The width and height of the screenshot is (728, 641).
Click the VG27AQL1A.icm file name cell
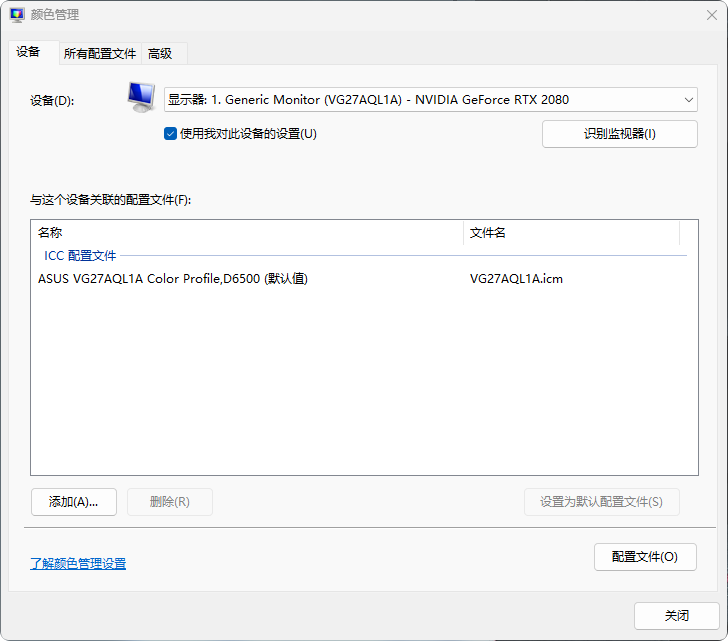pyautogui.click(x=516, y=278)
